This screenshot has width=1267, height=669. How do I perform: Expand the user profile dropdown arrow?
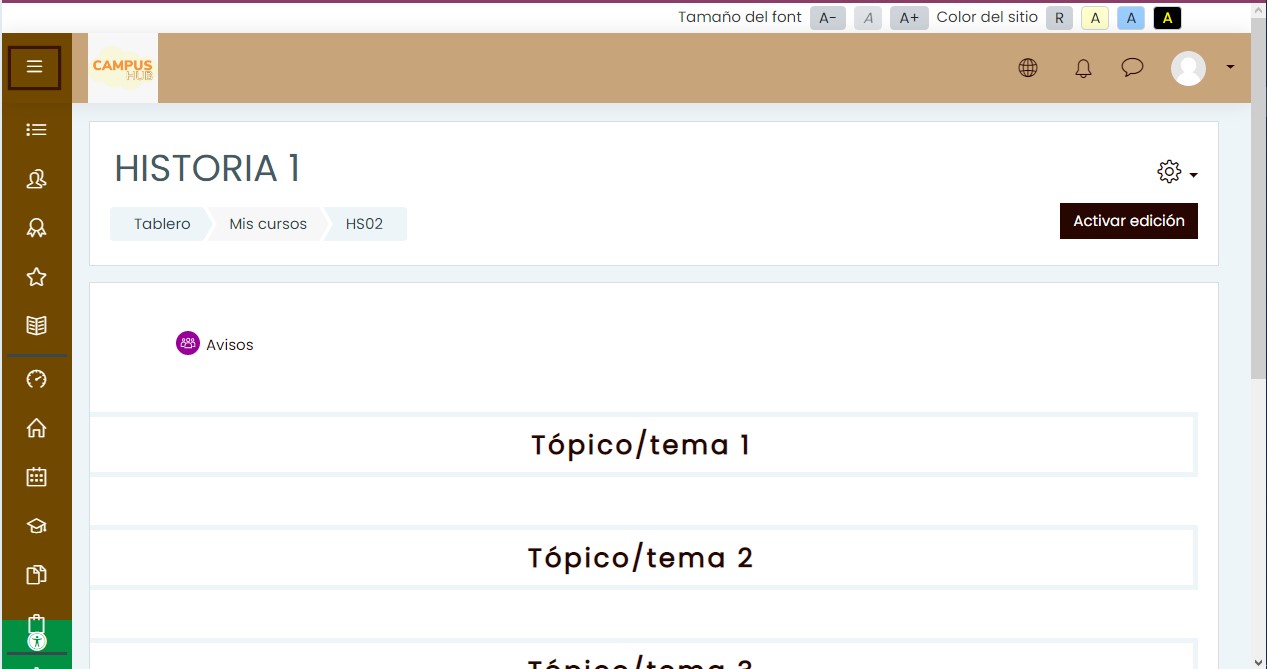click(x=1230, y=67)
